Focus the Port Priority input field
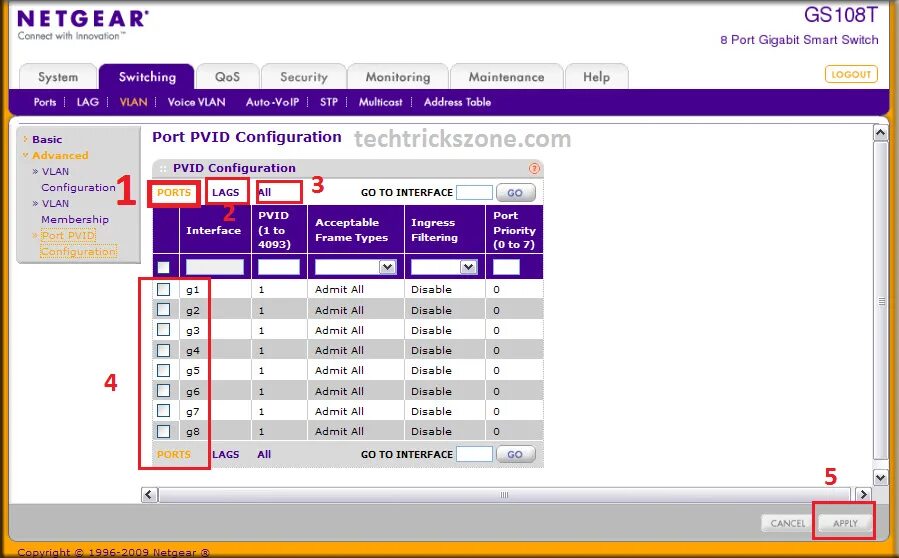Screen dimensions: 899x558 coord(506,267)
